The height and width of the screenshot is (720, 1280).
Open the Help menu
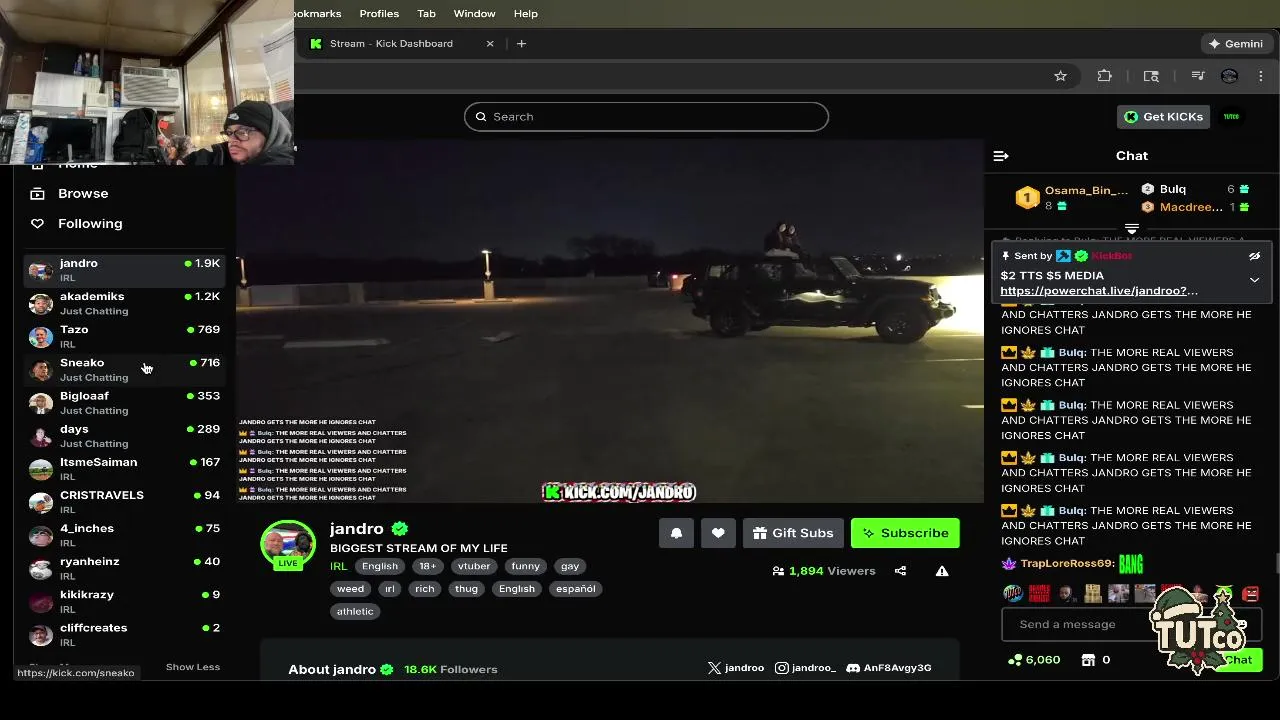pyautogui.click(x=525, y=13)
